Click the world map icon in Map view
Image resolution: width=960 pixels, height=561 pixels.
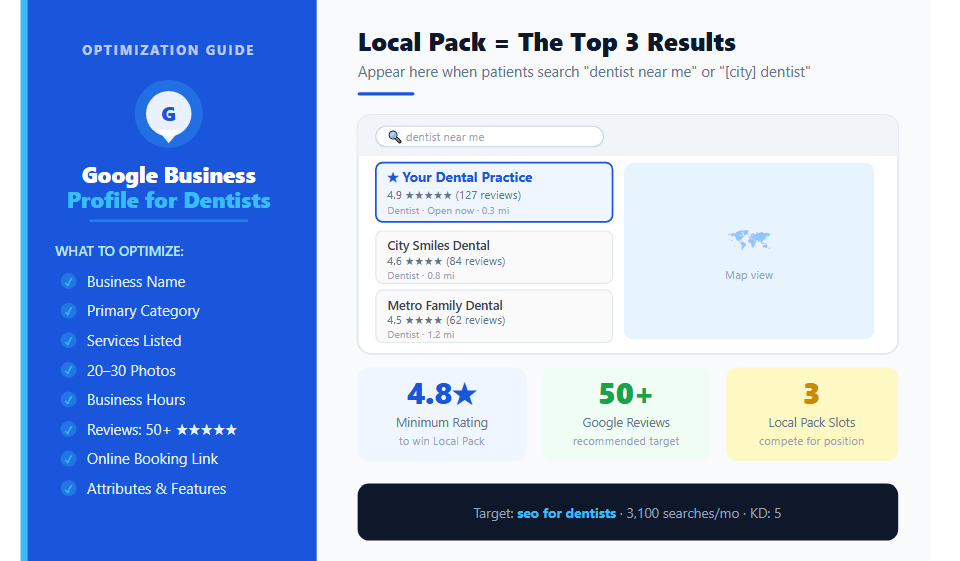(749, 239)
